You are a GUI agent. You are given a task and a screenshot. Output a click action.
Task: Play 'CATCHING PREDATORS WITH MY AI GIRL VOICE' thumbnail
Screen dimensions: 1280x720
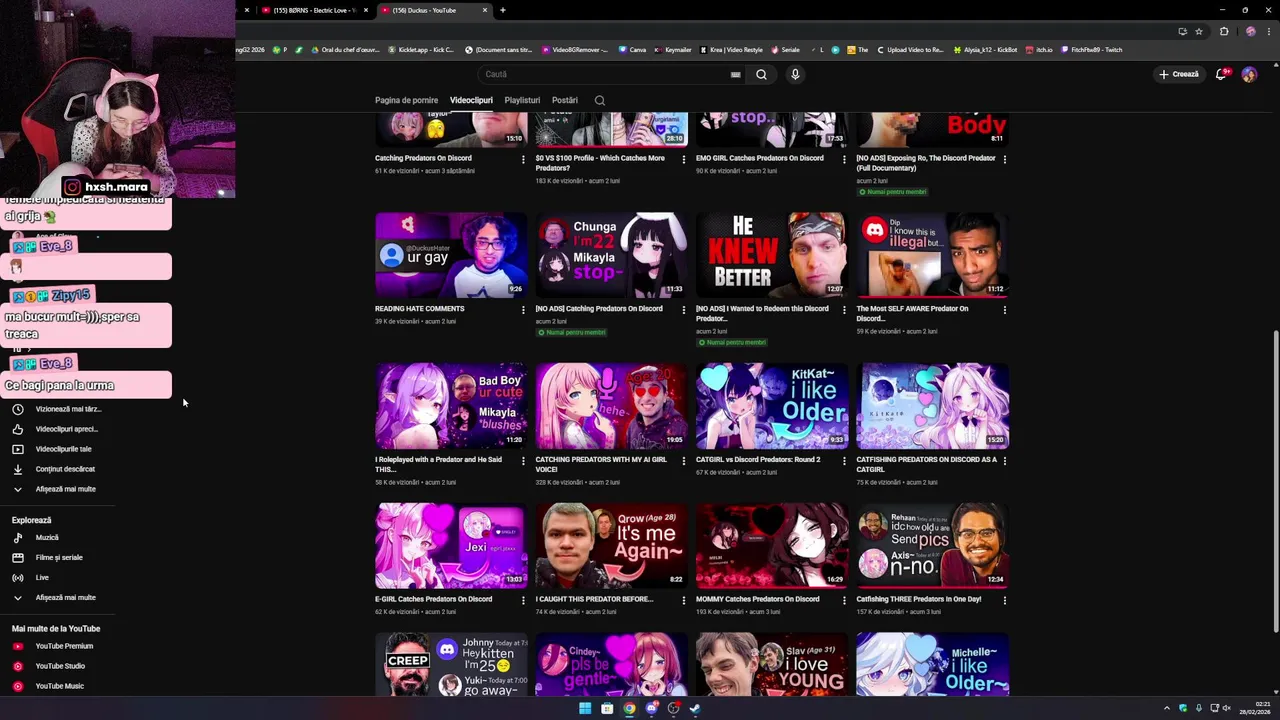tap(611, 405)
